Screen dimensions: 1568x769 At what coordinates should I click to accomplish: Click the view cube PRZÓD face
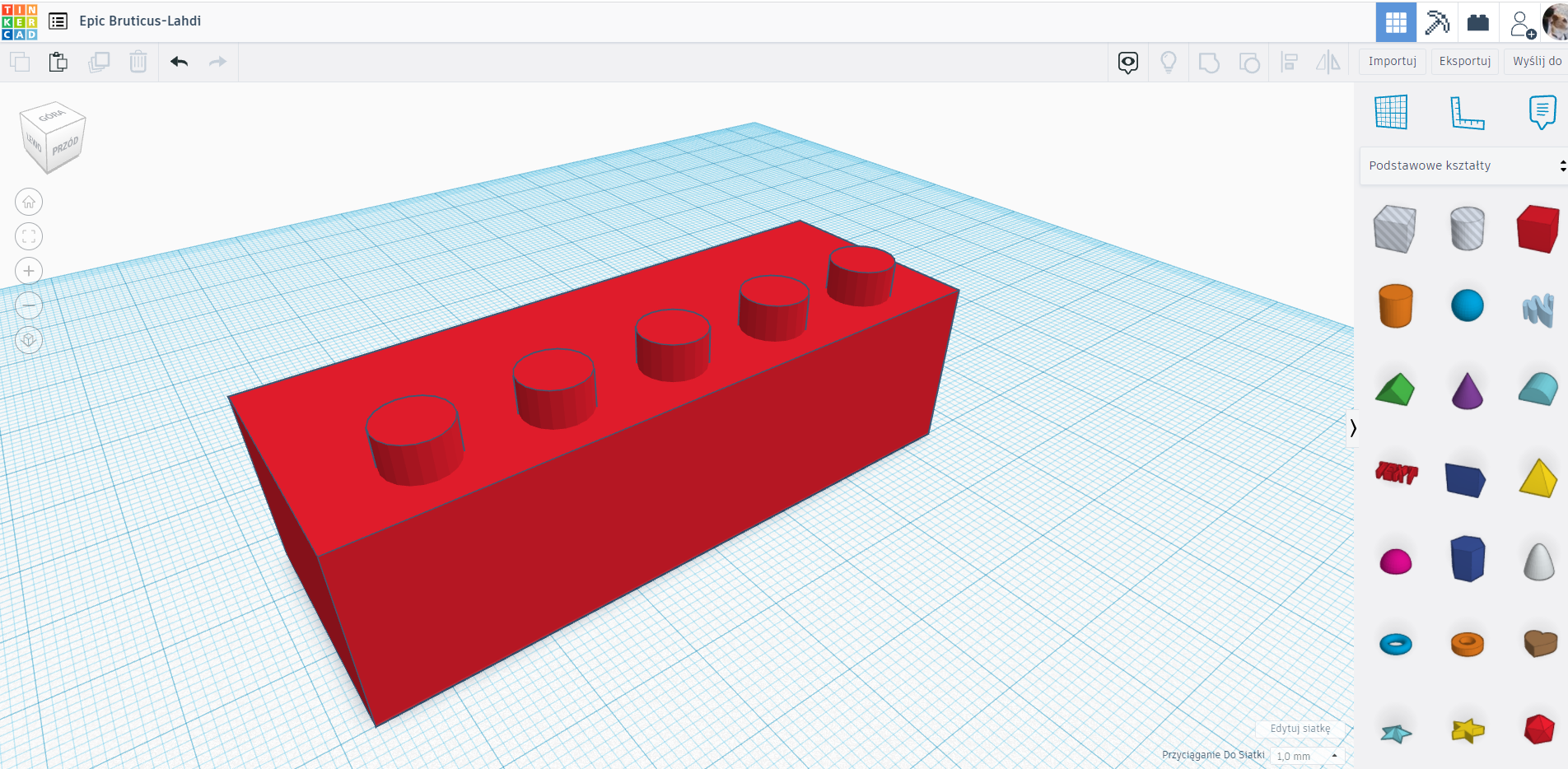click(x=65, y=146)
